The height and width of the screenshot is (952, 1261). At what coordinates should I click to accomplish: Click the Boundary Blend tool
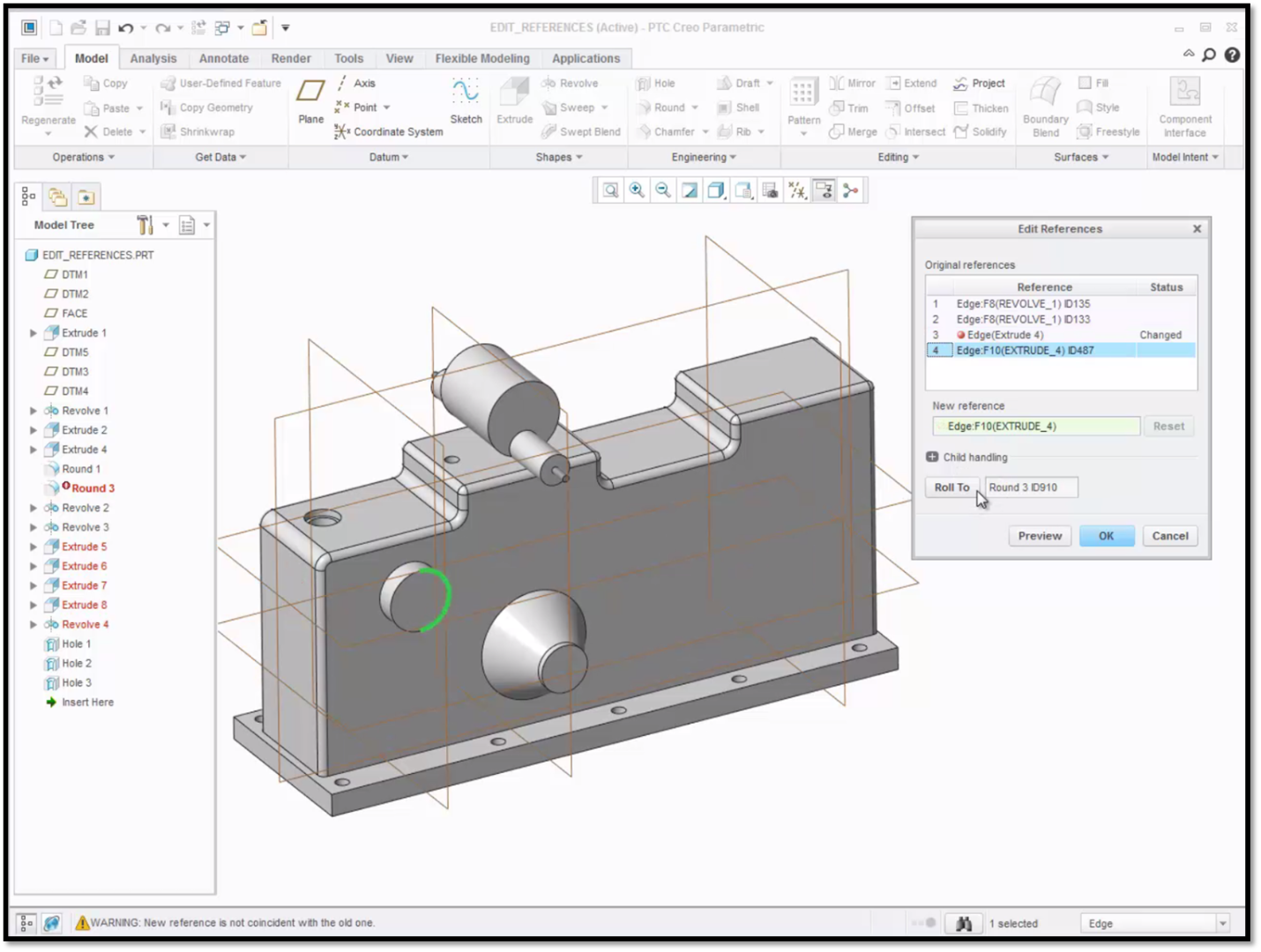[1046, 106]
